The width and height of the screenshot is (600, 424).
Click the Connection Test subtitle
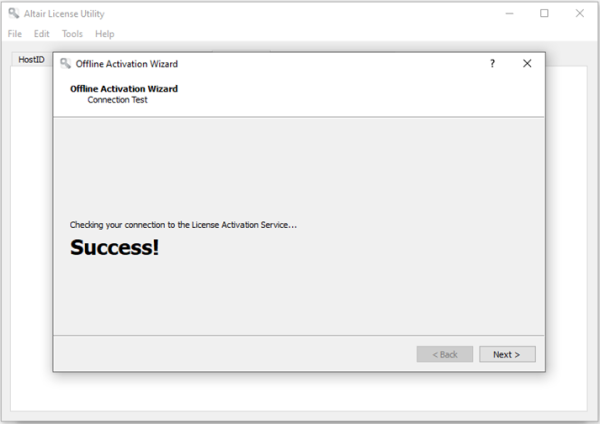click(117, 100)
